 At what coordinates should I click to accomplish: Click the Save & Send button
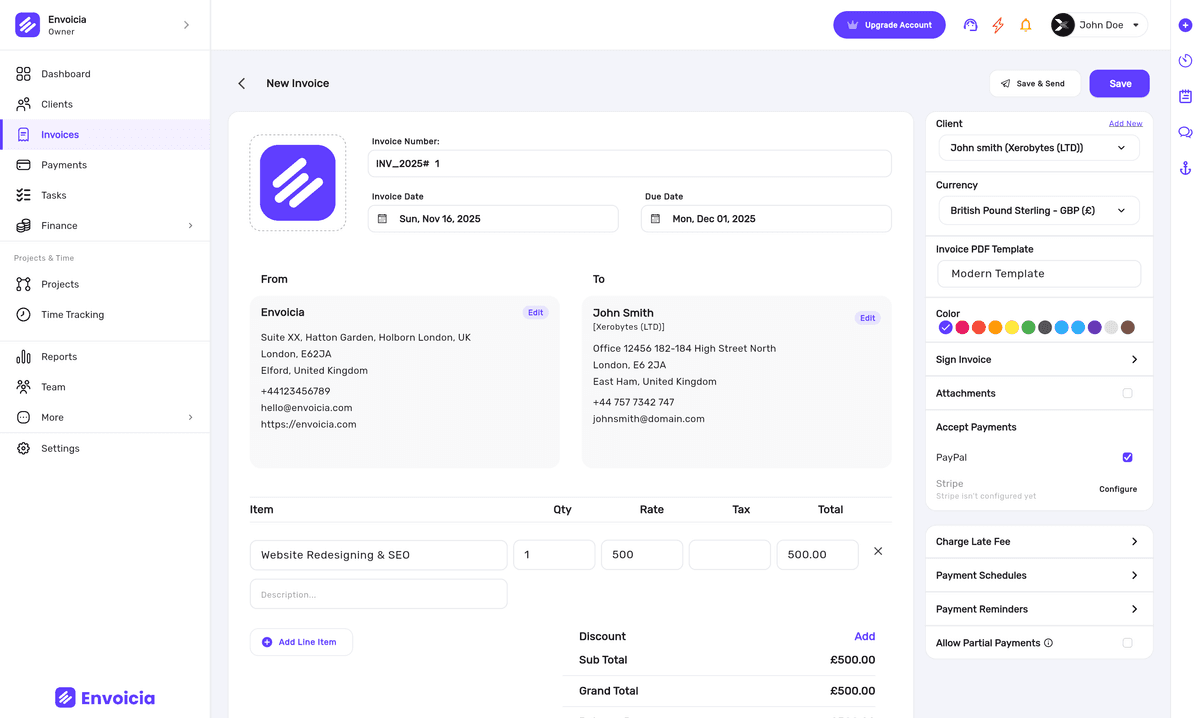(x=1034, y=84)
